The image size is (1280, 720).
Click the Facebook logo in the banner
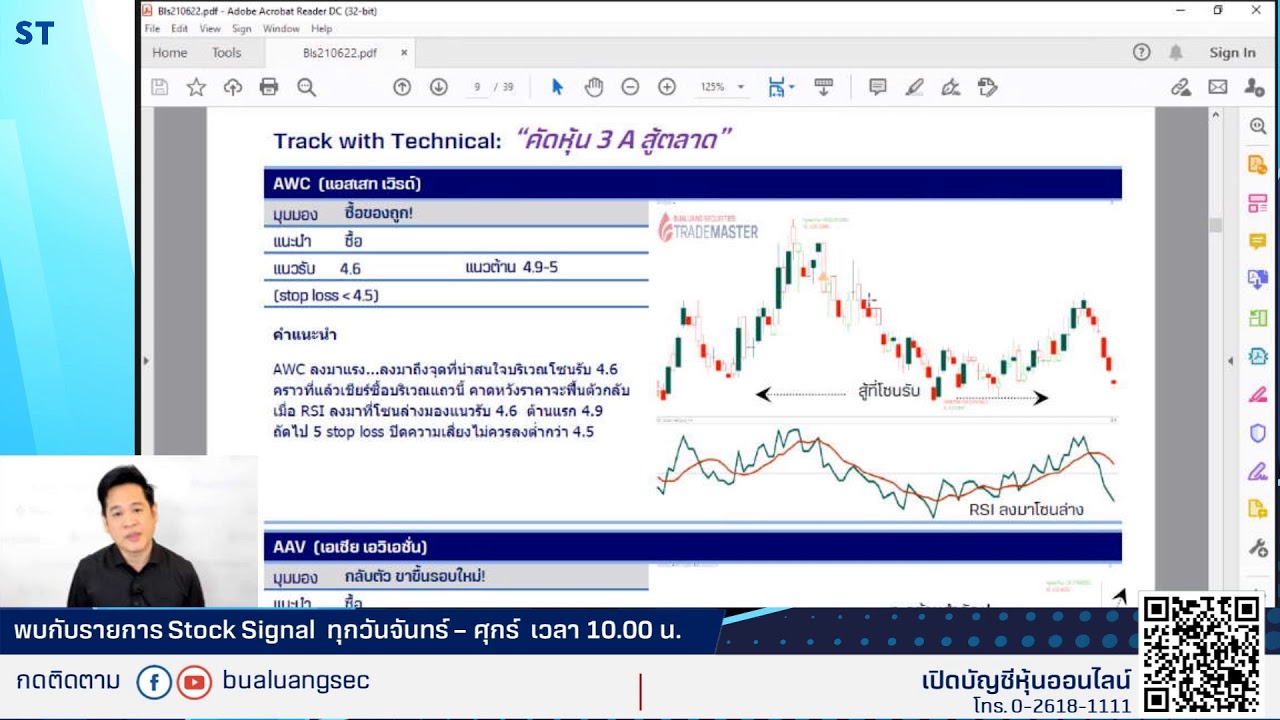tap(154, 683)
